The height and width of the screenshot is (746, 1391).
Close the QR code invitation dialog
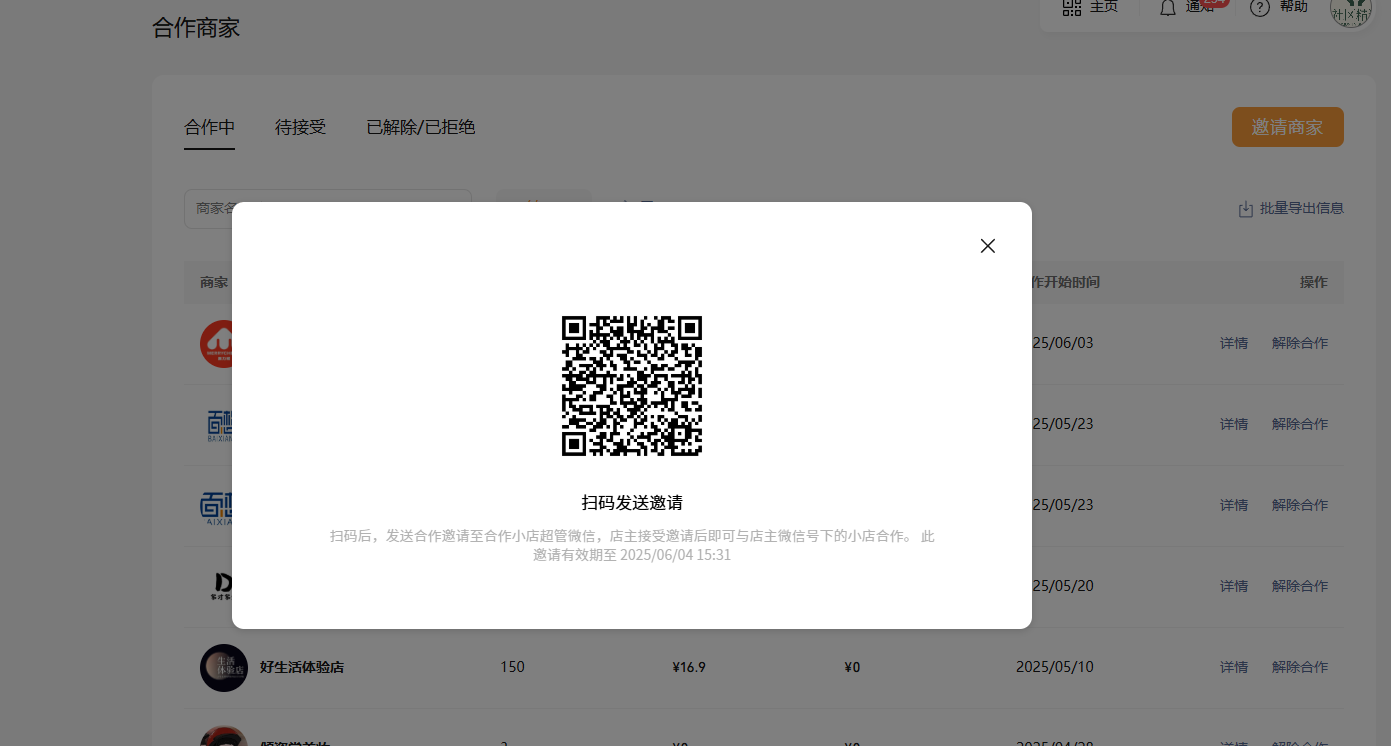coord(987,246)
